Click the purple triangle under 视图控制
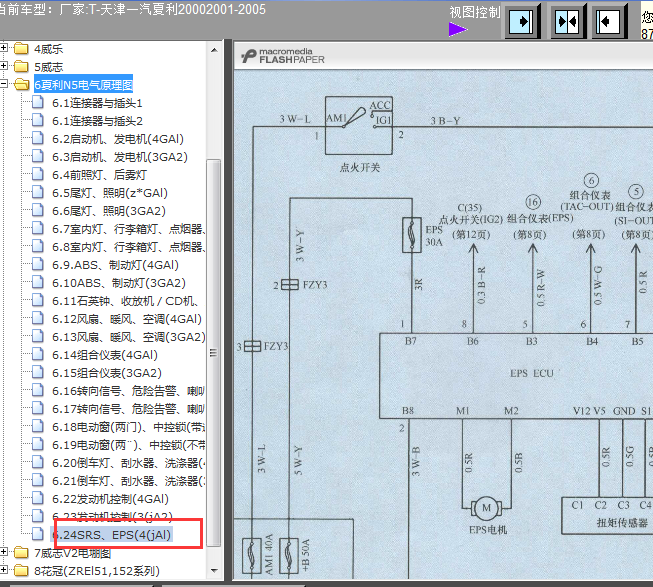 click(458, 30)
